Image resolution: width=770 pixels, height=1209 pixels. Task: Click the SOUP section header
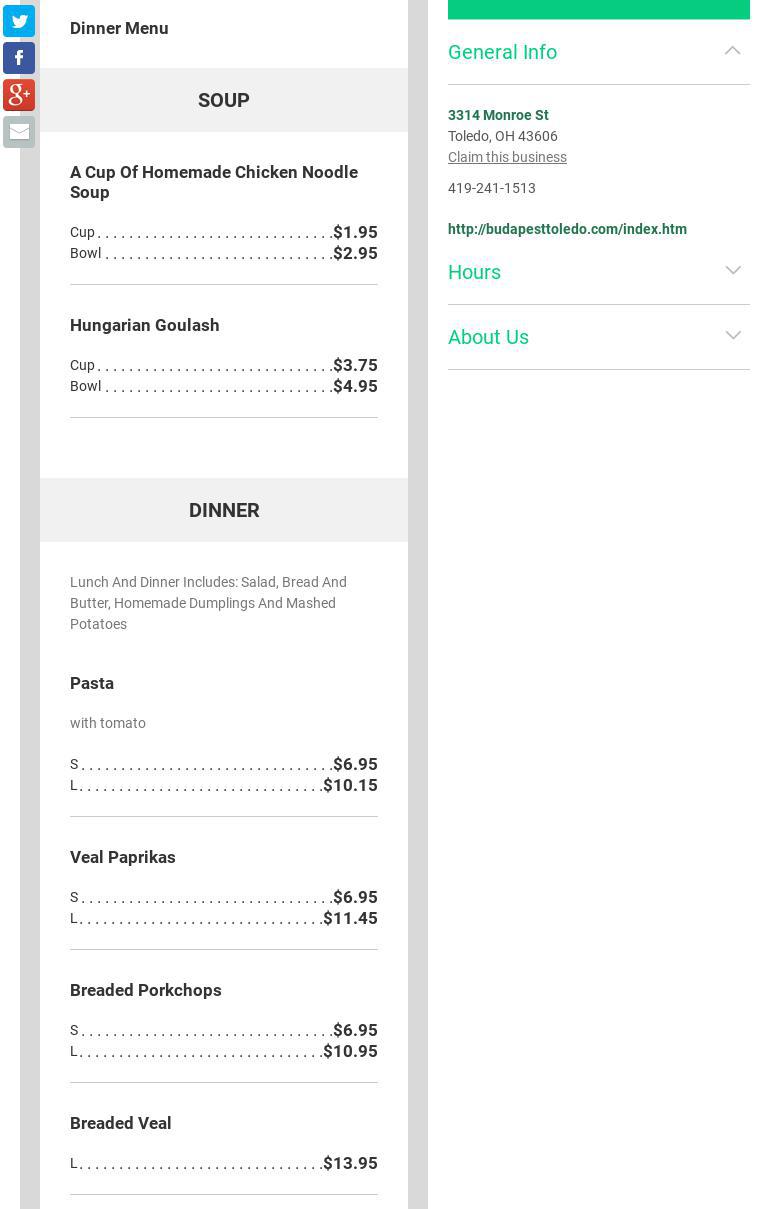[224, 100]
